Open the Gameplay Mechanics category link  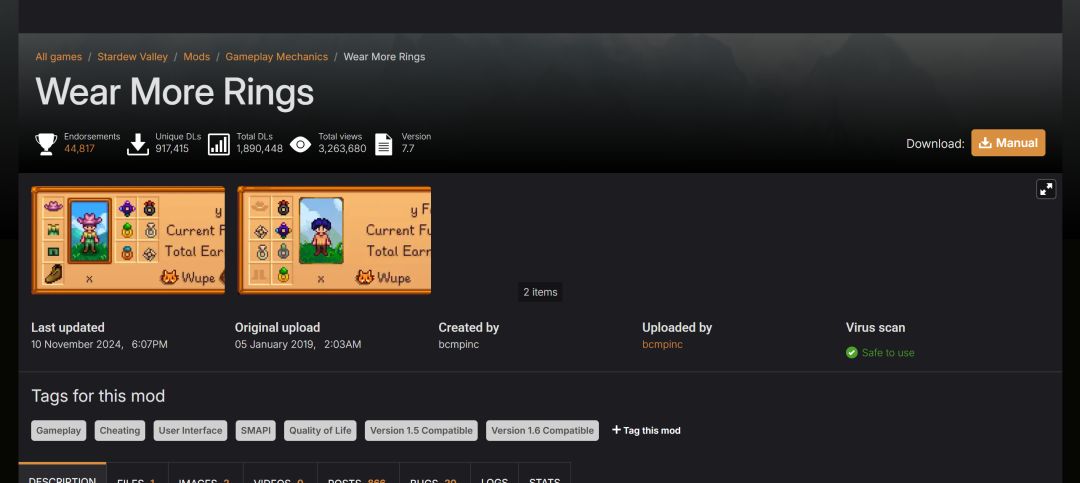point(276,56)
